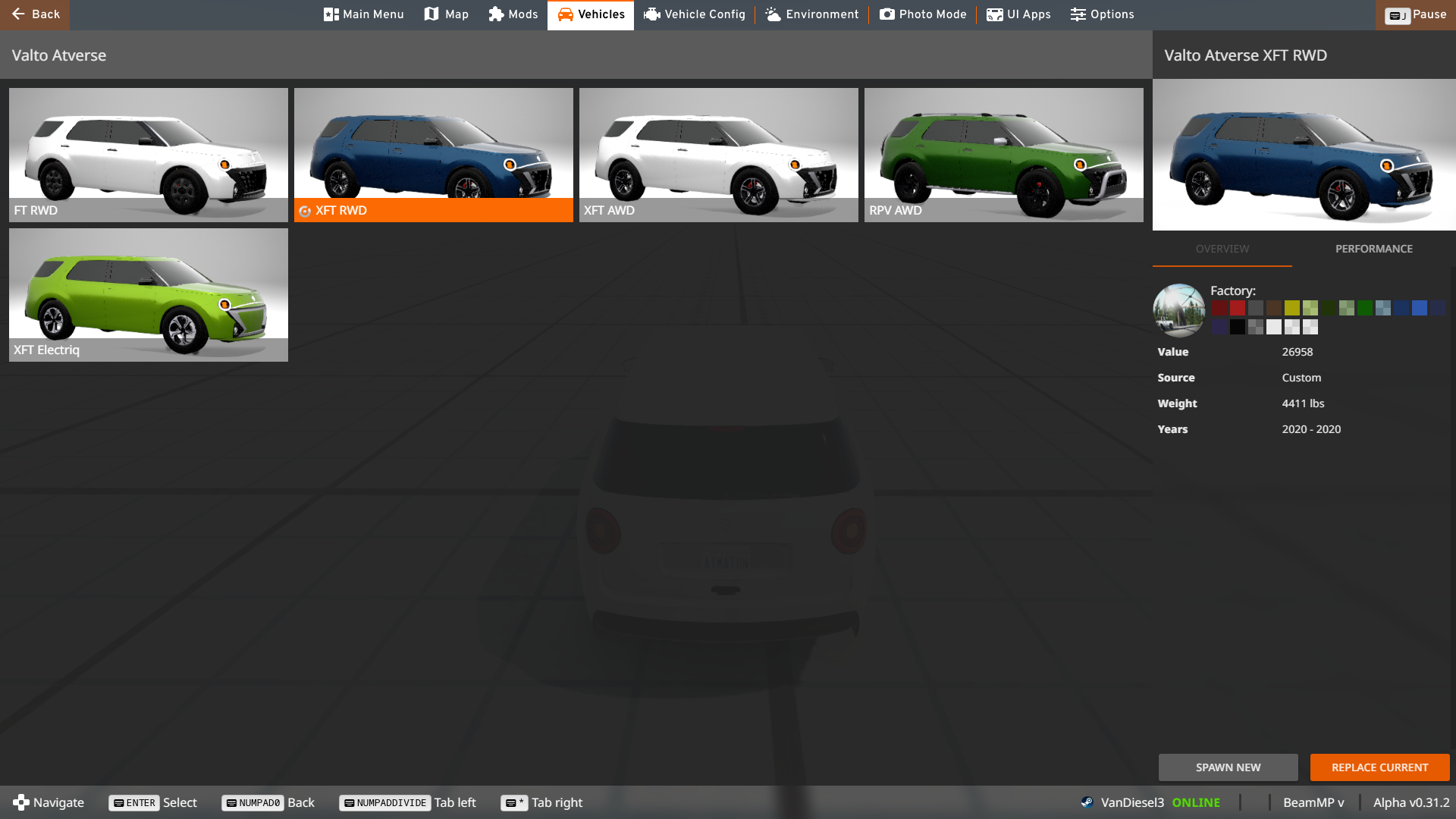Viewport: 1456px width, 819px height.
Task: Select the RPV AWD configuration thumbnail
Action: [x=1003, y=155]
